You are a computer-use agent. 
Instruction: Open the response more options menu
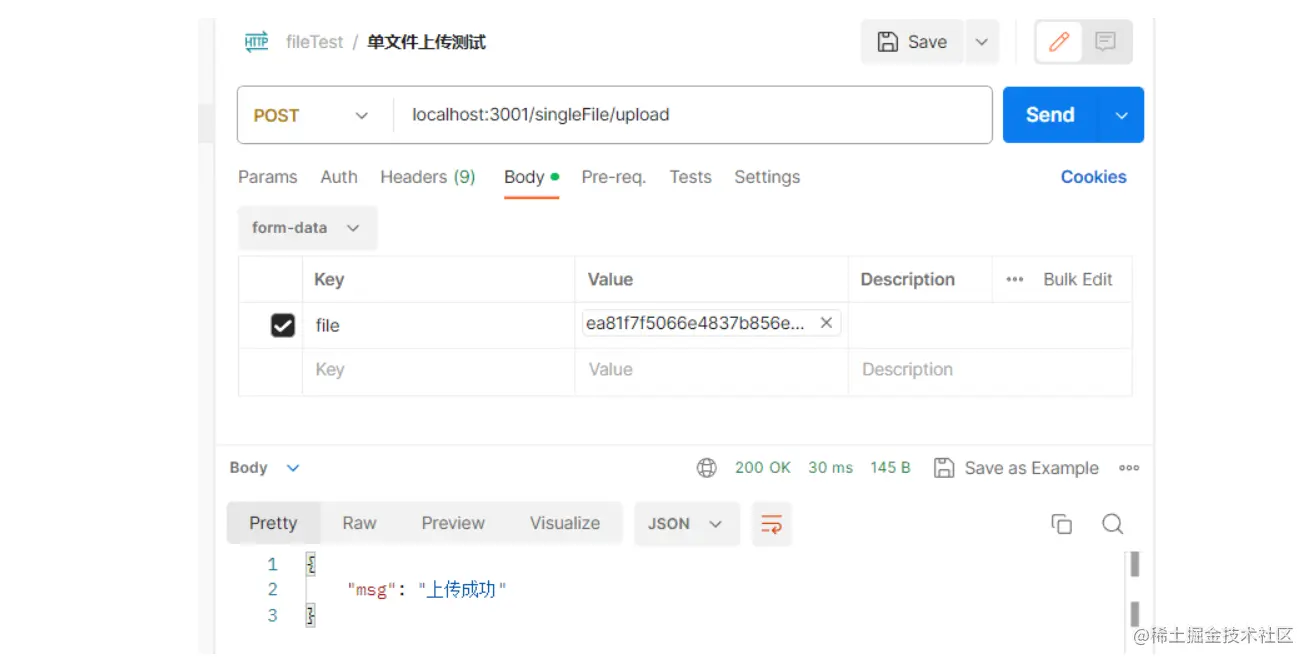(1129, 468)
